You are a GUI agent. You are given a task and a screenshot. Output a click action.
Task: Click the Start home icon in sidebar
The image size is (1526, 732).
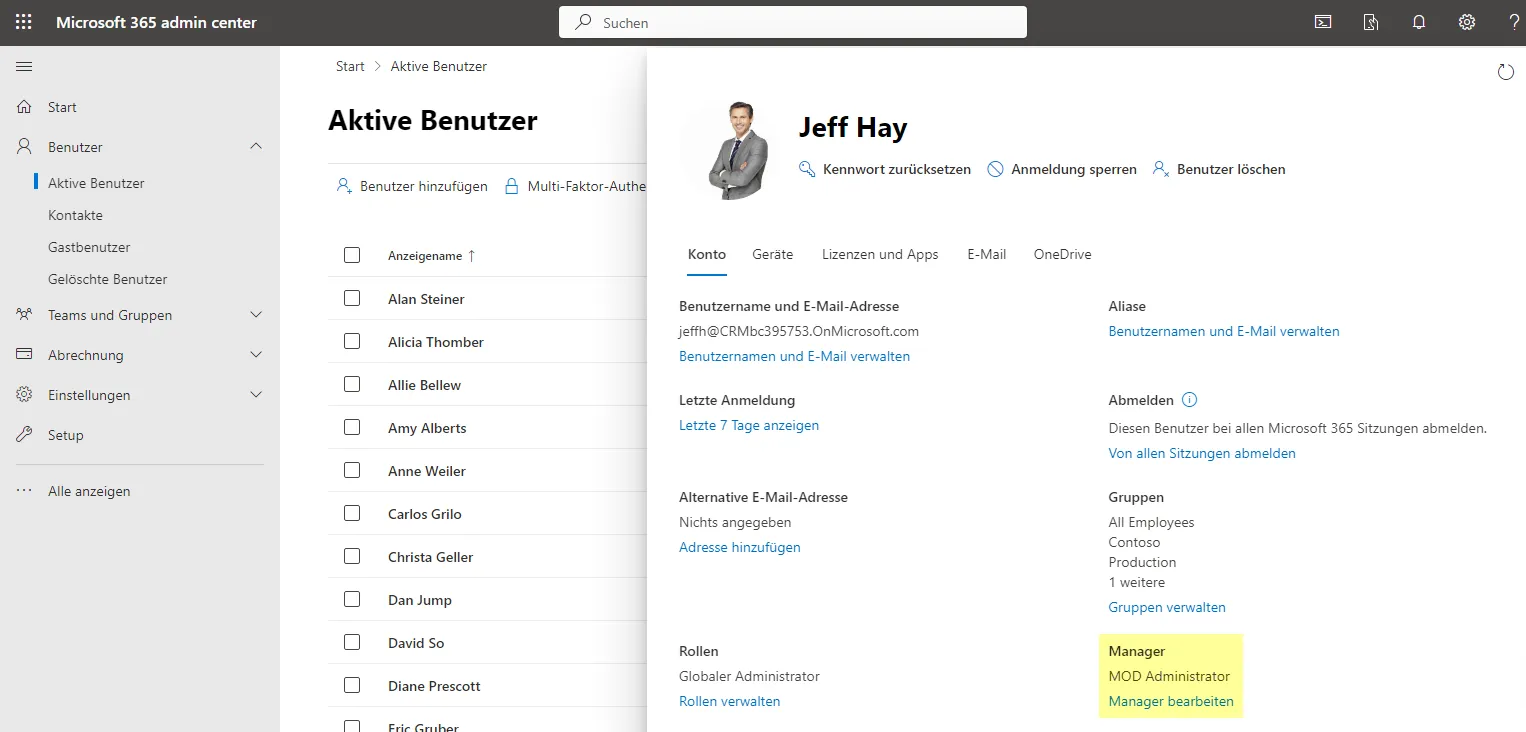click(x=25, y=107)
